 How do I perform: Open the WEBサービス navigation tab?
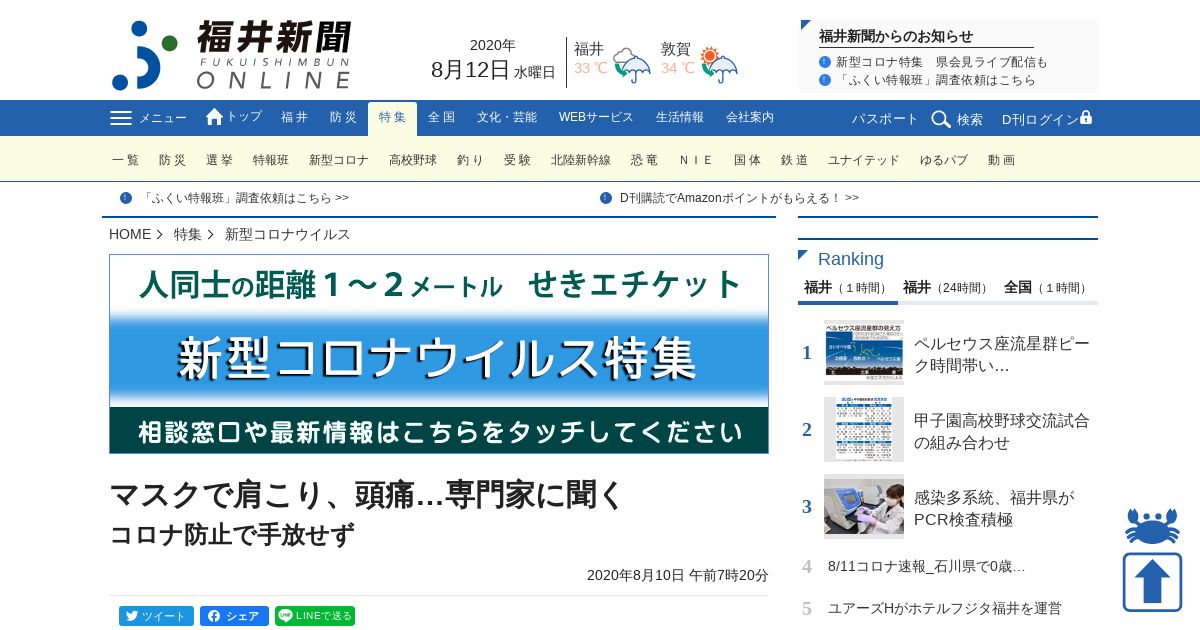596,118
